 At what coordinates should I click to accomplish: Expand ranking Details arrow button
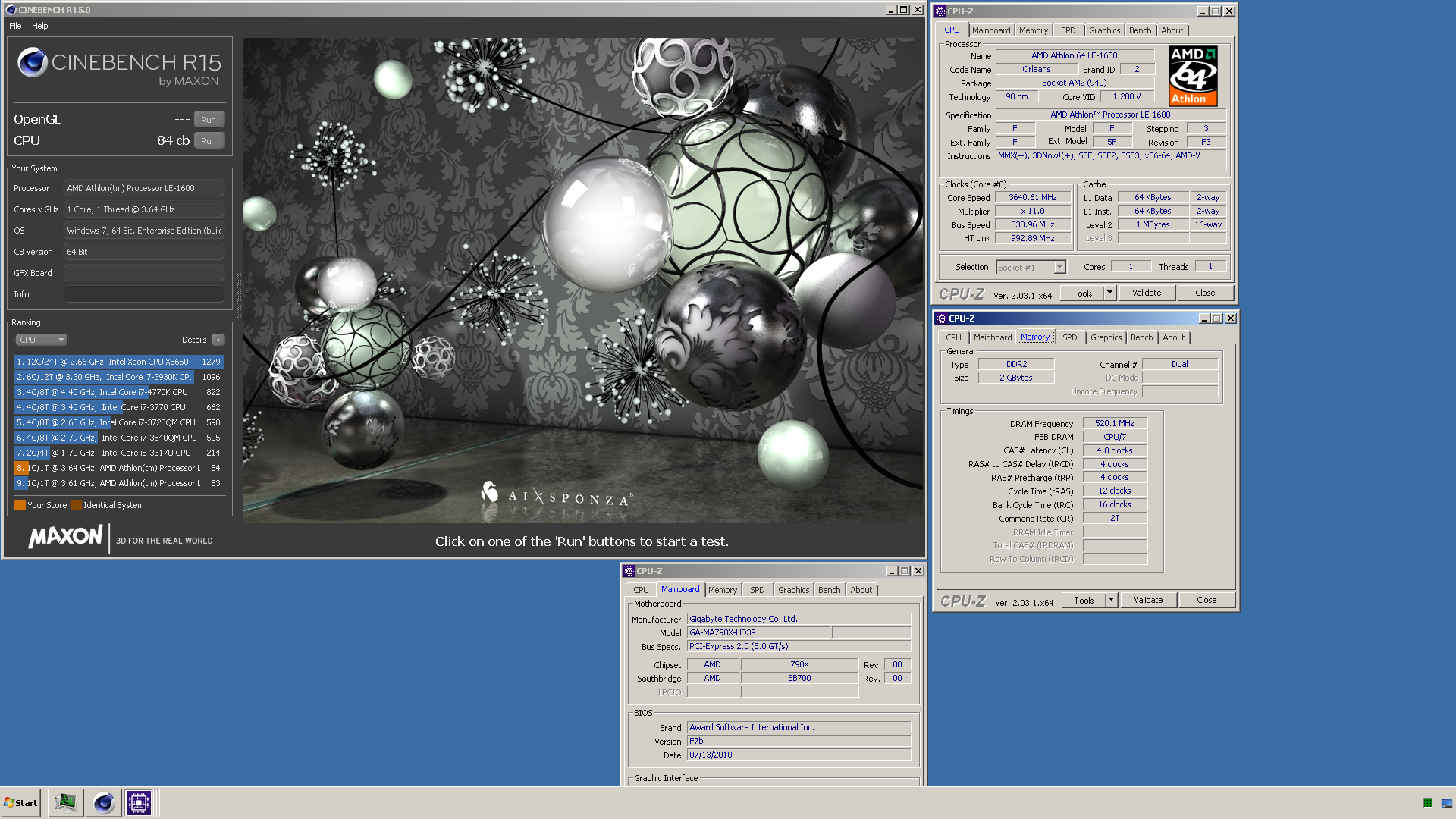[218, 340]
